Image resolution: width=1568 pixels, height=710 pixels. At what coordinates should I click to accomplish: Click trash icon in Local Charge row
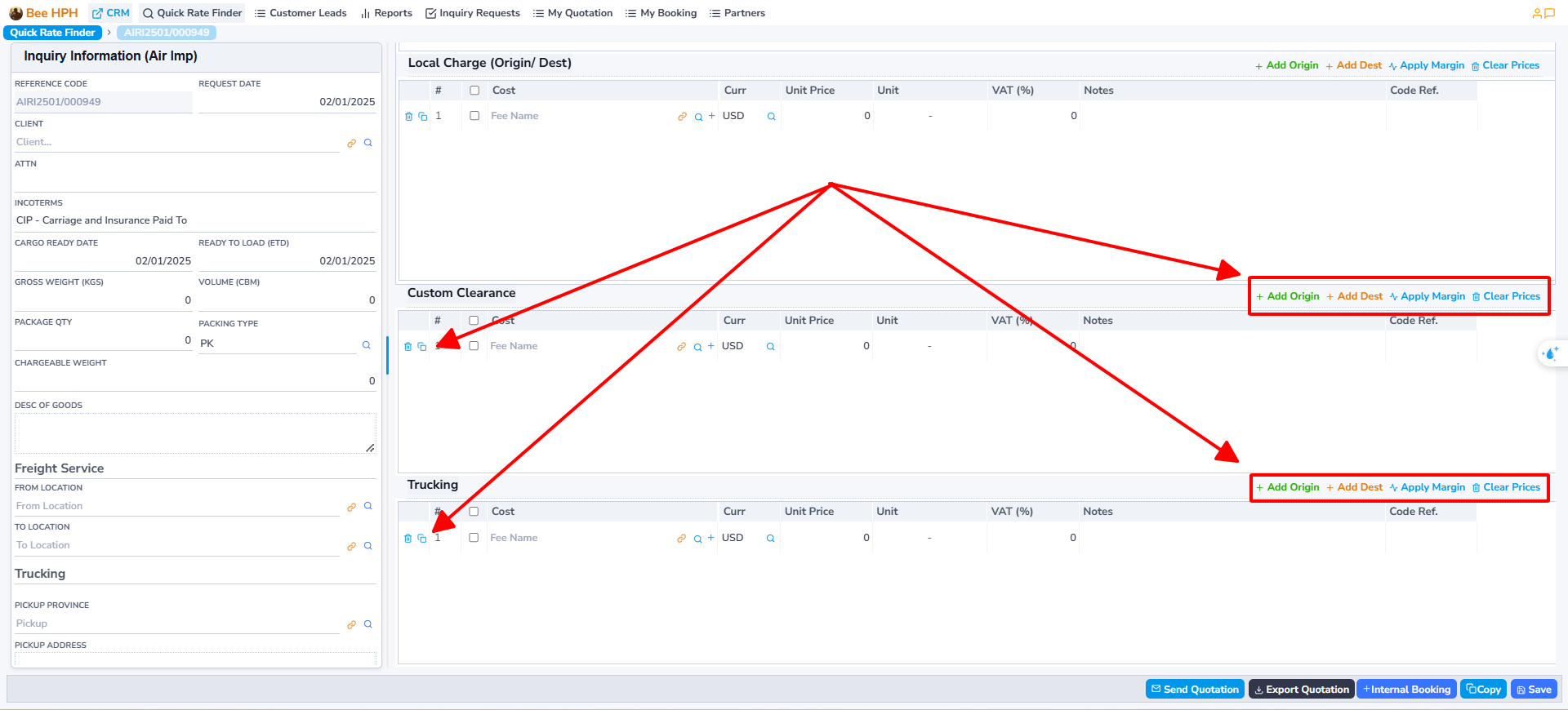[x=408, y=117]
